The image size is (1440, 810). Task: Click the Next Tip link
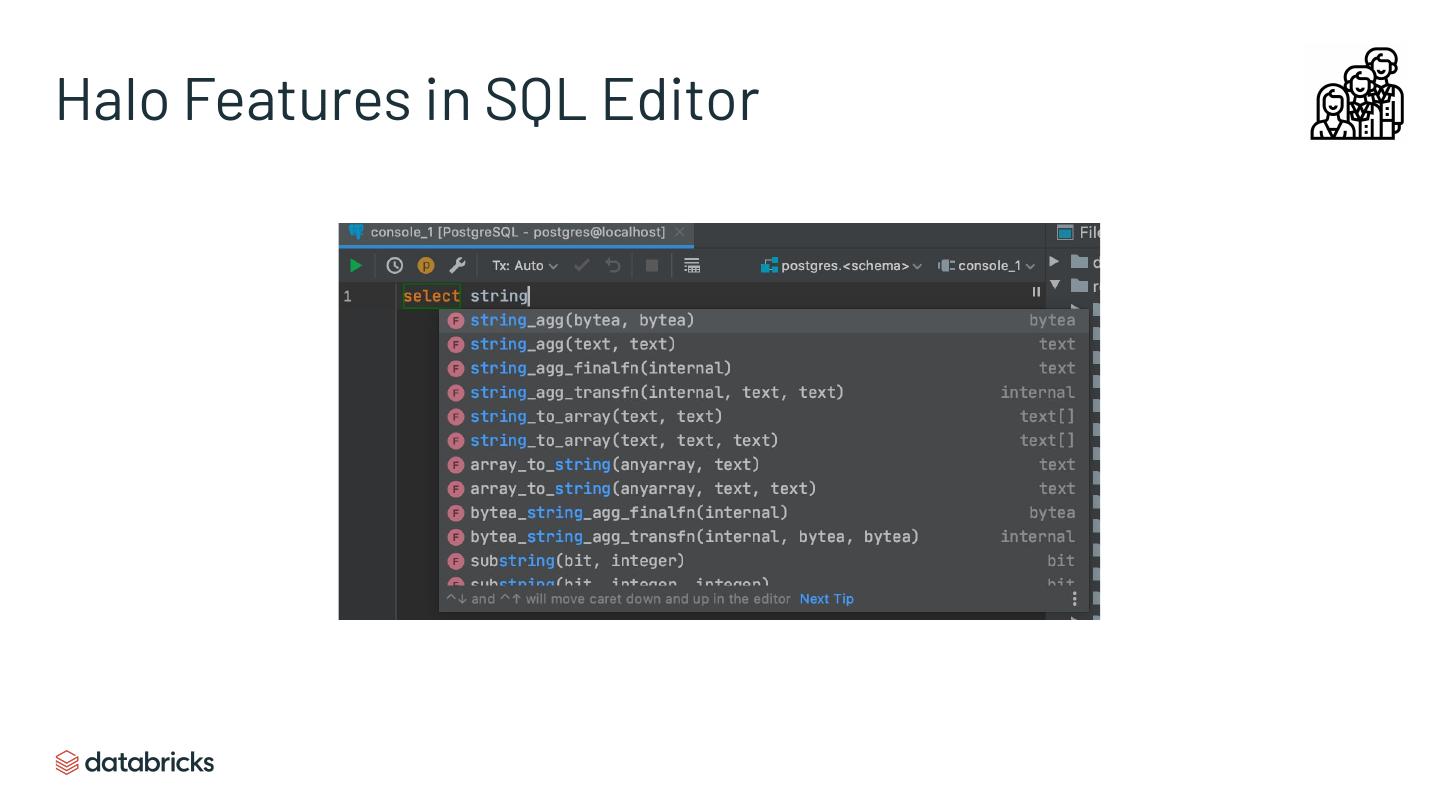pyautogui.click(x=826, y=599)
